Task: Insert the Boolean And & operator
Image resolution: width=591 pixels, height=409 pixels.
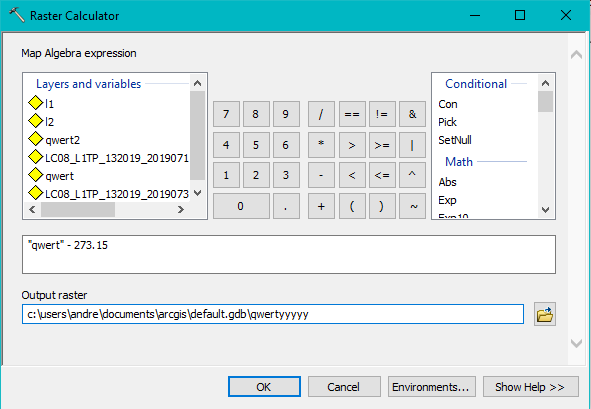Action: click(412, 114)
